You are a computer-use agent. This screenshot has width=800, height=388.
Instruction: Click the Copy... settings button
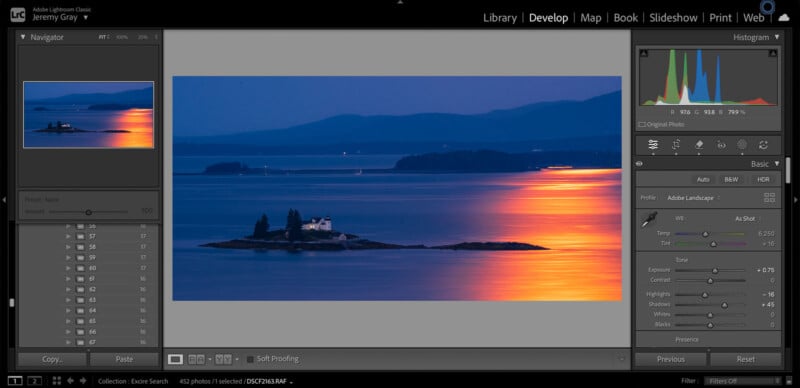pos(52,359)
